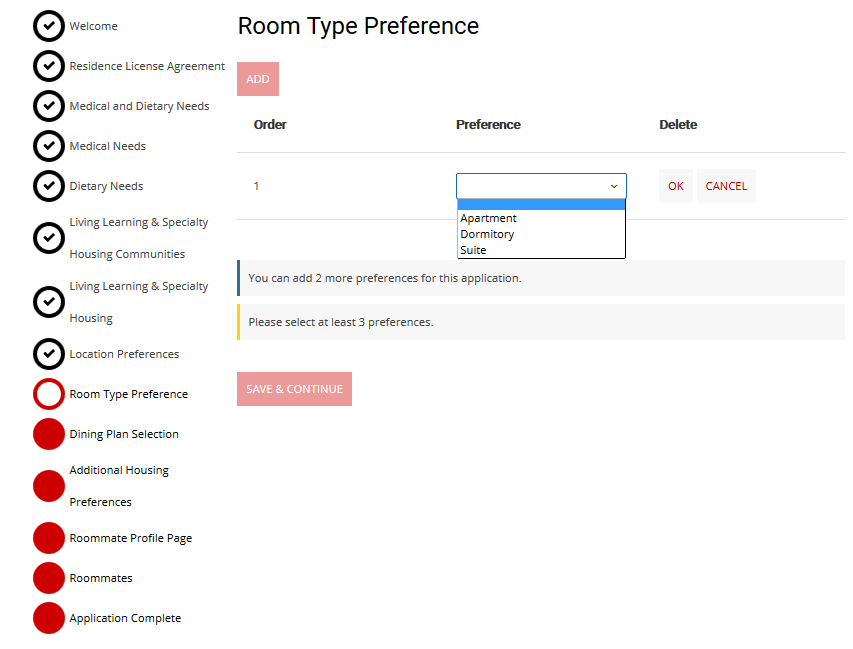Select the Medical and Dietary Needs check icon
The image size is (853, 649).
click(49, 106)
